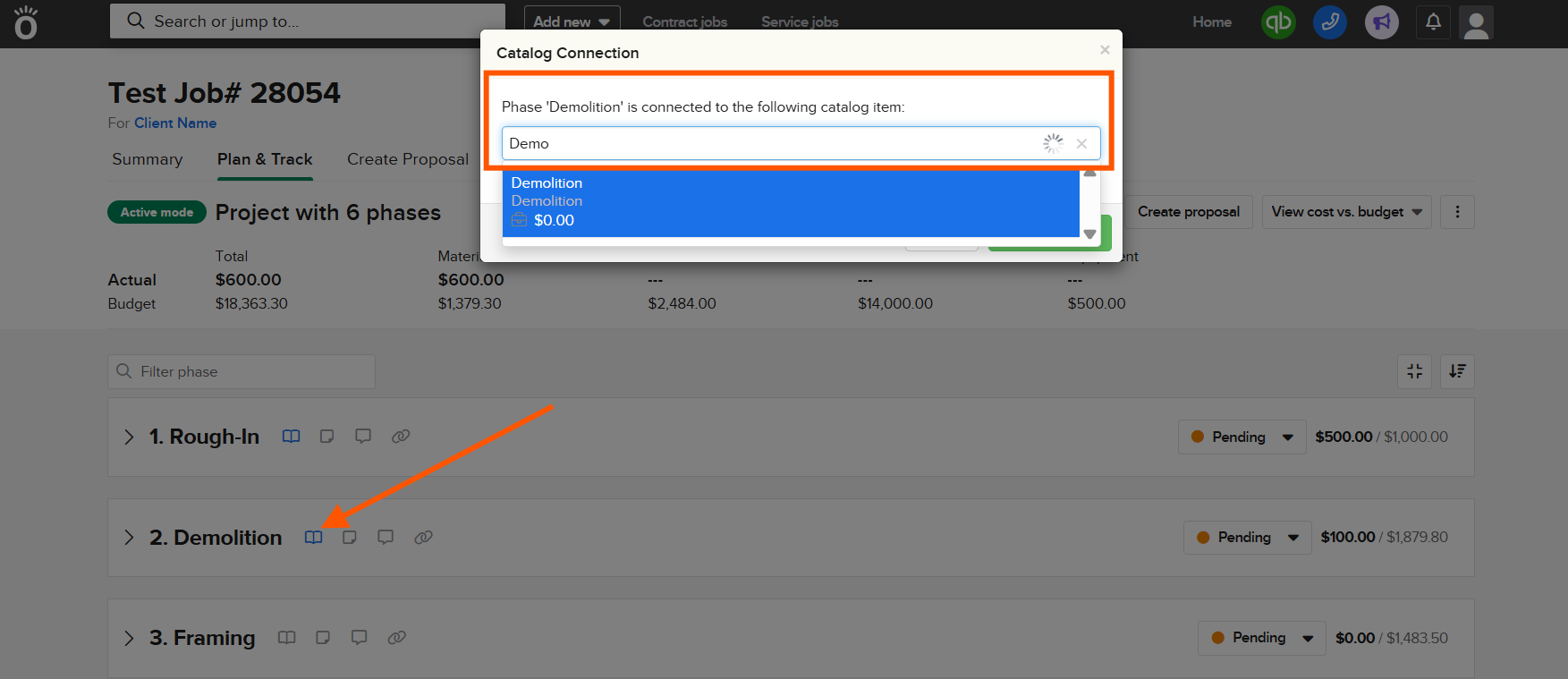
Task: Open the announcements megaphone icon
Action: click(x=1381, y=22)
